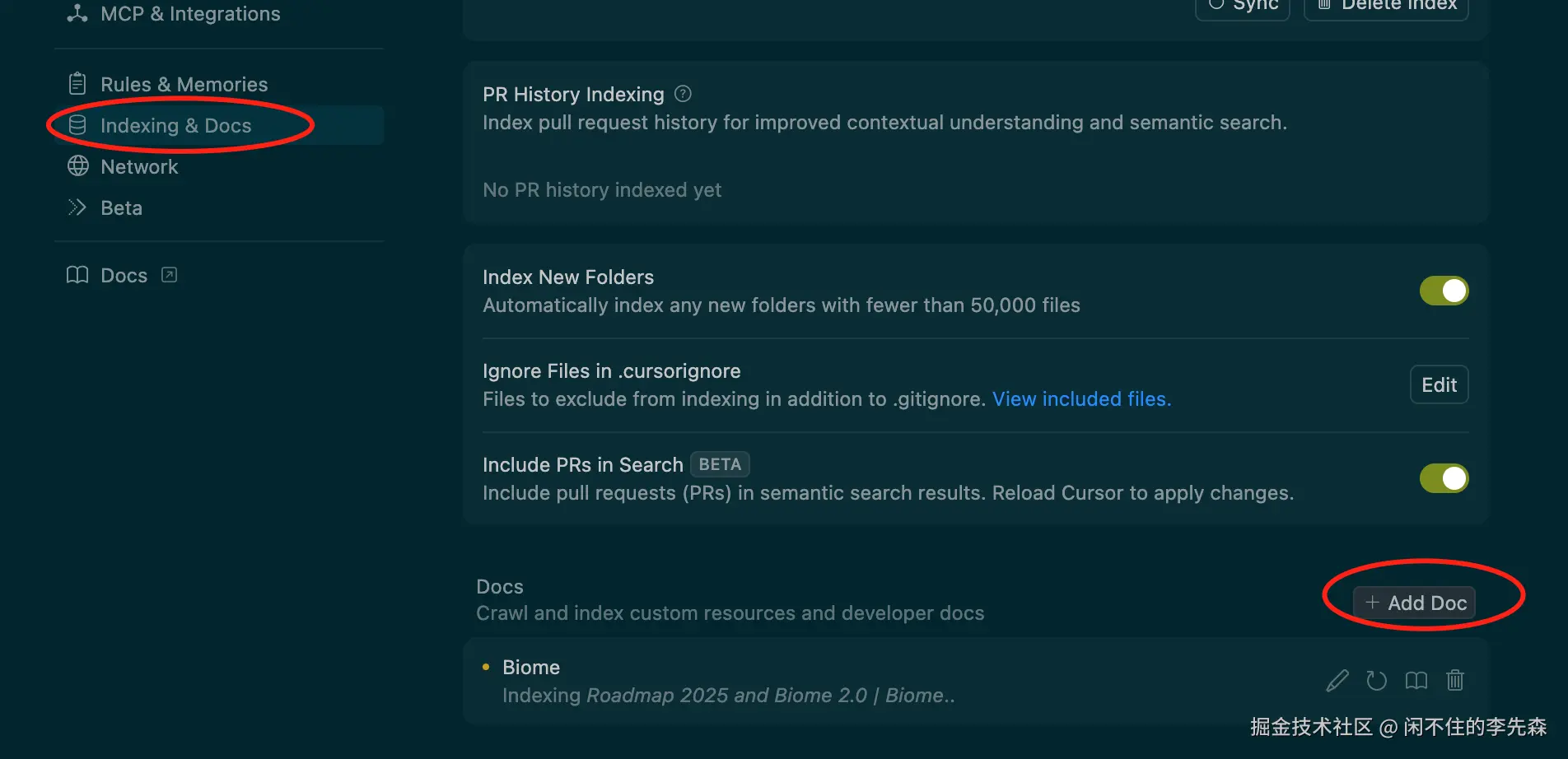Toggle Index New Folders switch
The width and height of the screenshot is (1568, 759).
pos(1444,291)
